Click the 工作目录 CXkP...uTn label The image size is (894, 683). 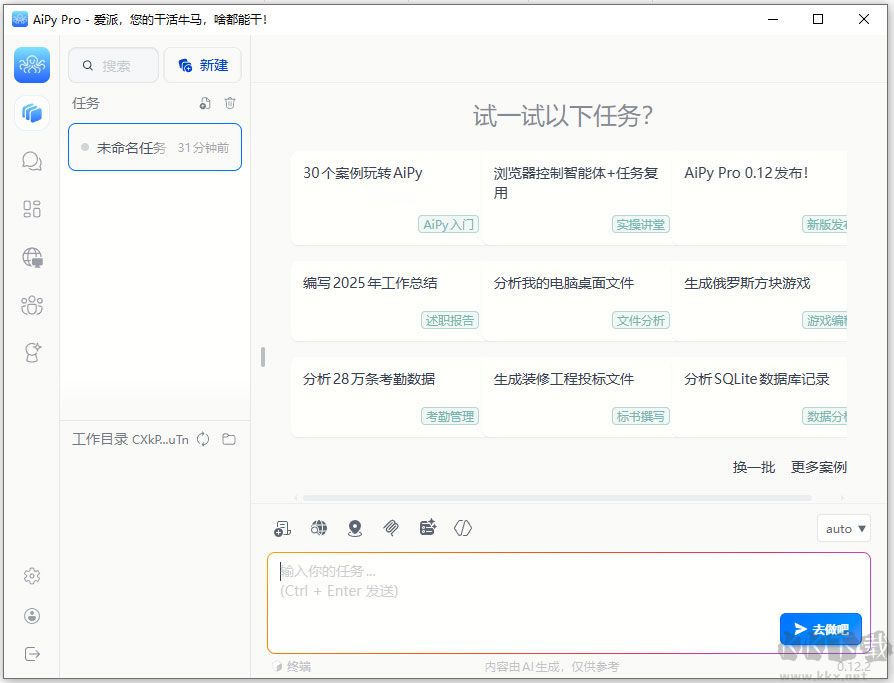130,439
